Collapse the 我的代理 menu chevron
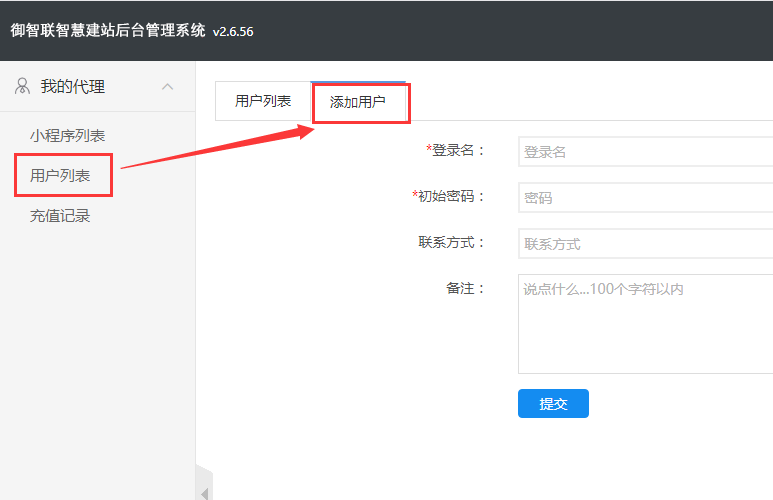Screen dimensions: 773x500 coord(167,87)
